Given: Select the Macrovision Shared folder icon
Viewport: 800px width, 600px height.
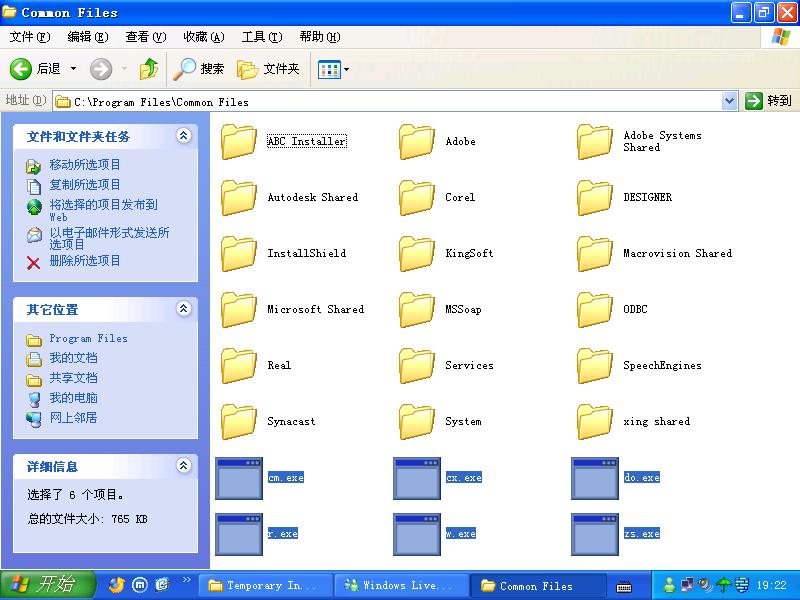Looking at the screenshot, I should pos(594,254).
